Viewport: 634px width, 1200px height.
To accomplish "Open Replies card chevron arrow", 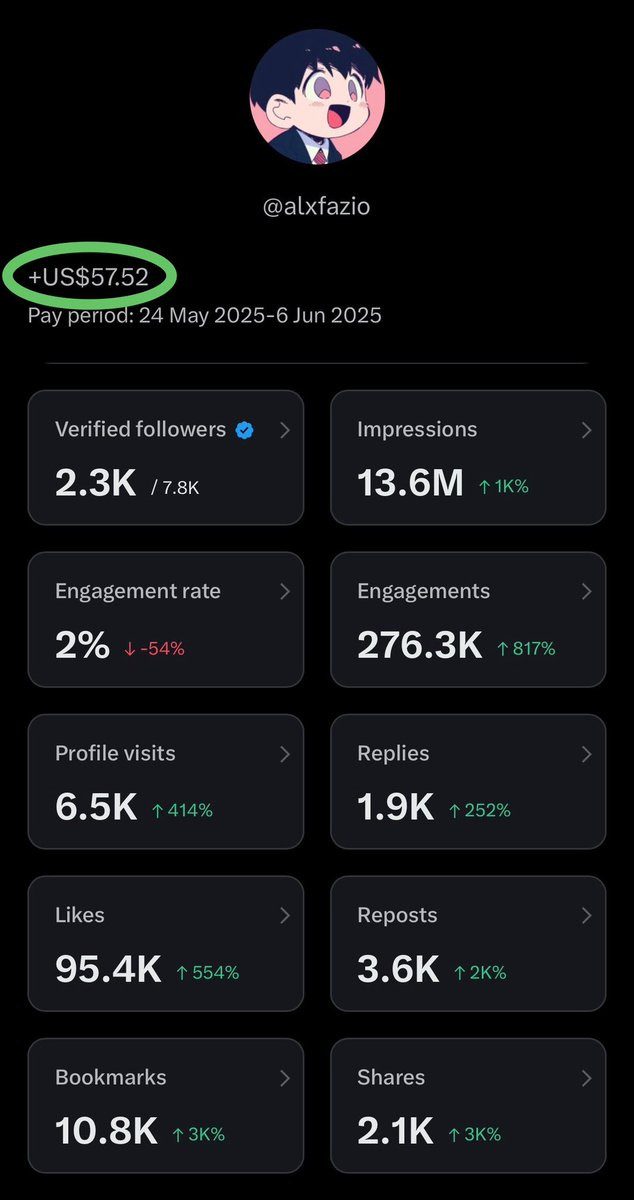I will click(x=586, y=754).
